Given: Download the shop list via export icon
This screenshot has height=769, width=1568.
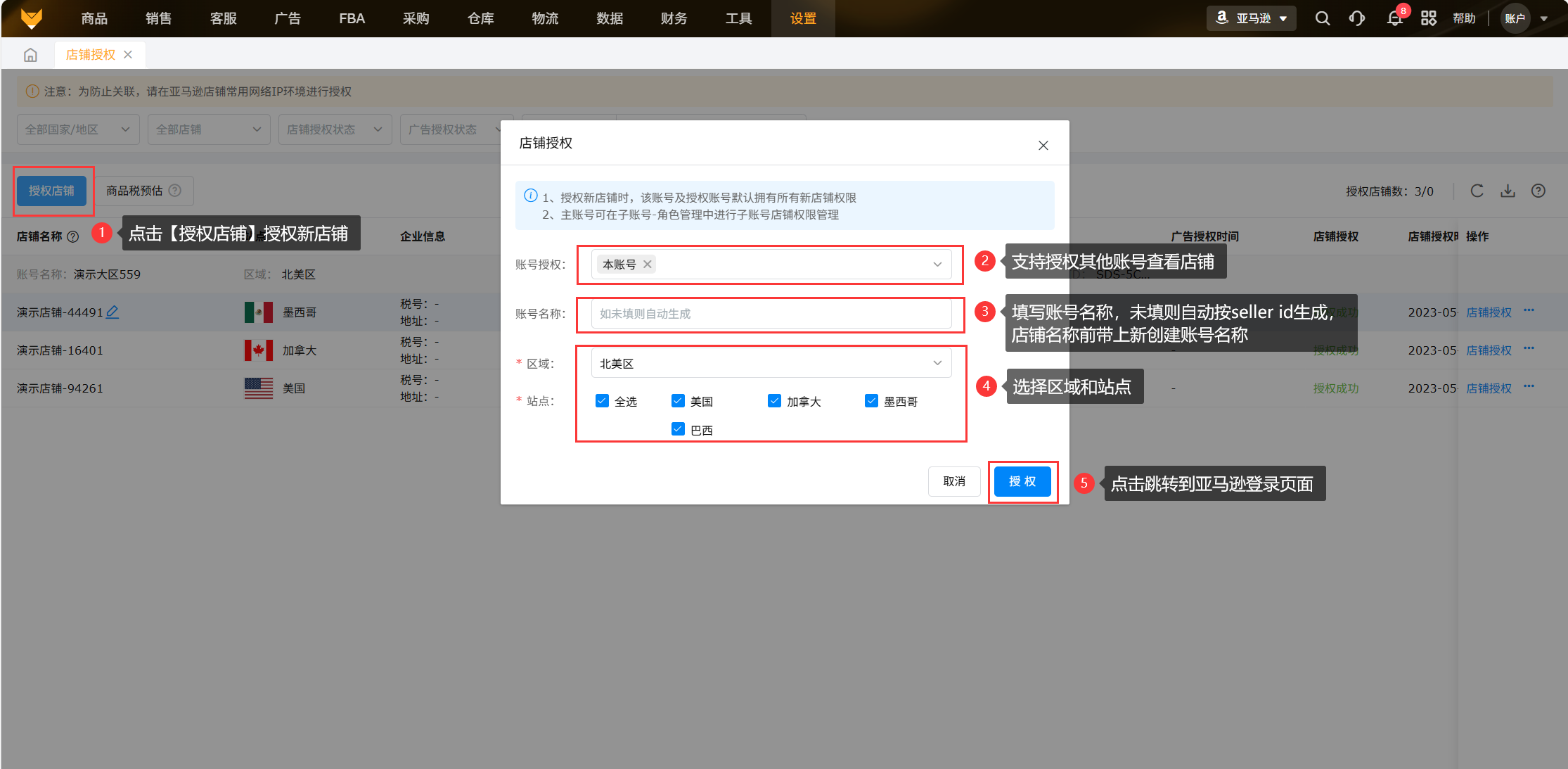Looking at the screenshot, I should point(1508,191).
